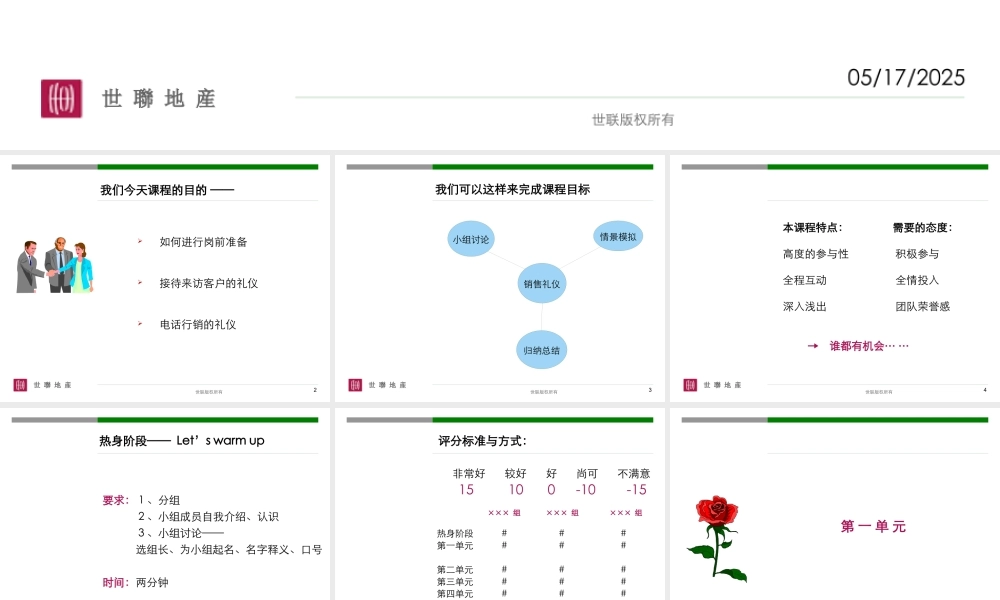Click the line 3、小组讨论

[x=181, y=533]
